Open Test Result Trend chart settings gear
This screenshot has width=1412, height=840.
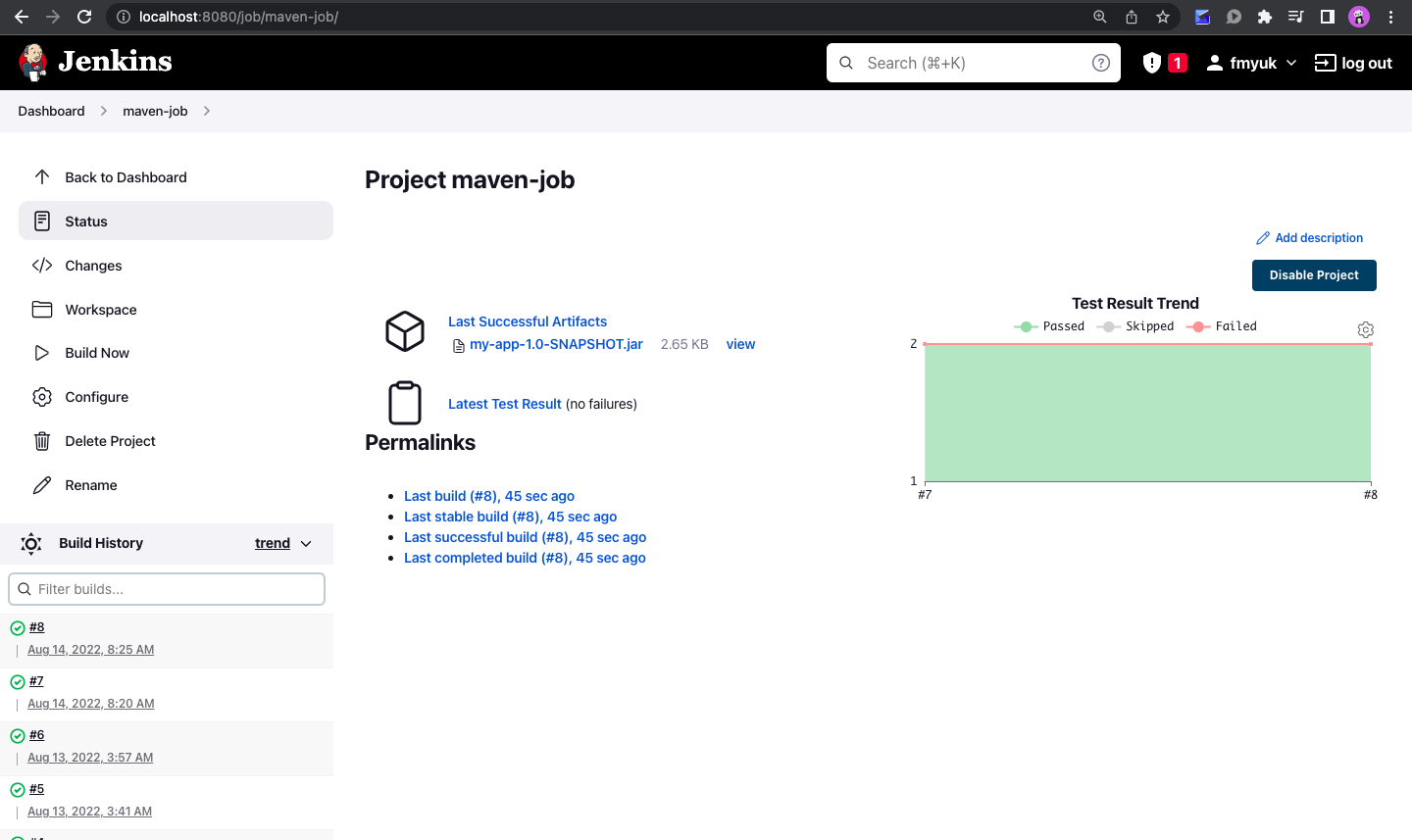[1366, 329]
